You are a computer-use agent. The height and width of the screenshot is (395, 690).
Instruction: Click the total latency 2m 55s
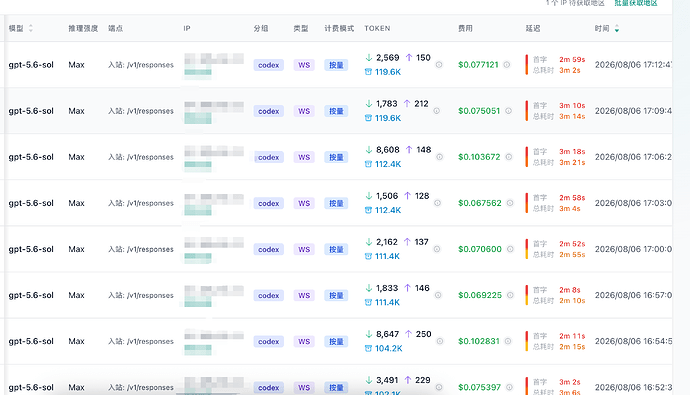click(x=572, y=255)
